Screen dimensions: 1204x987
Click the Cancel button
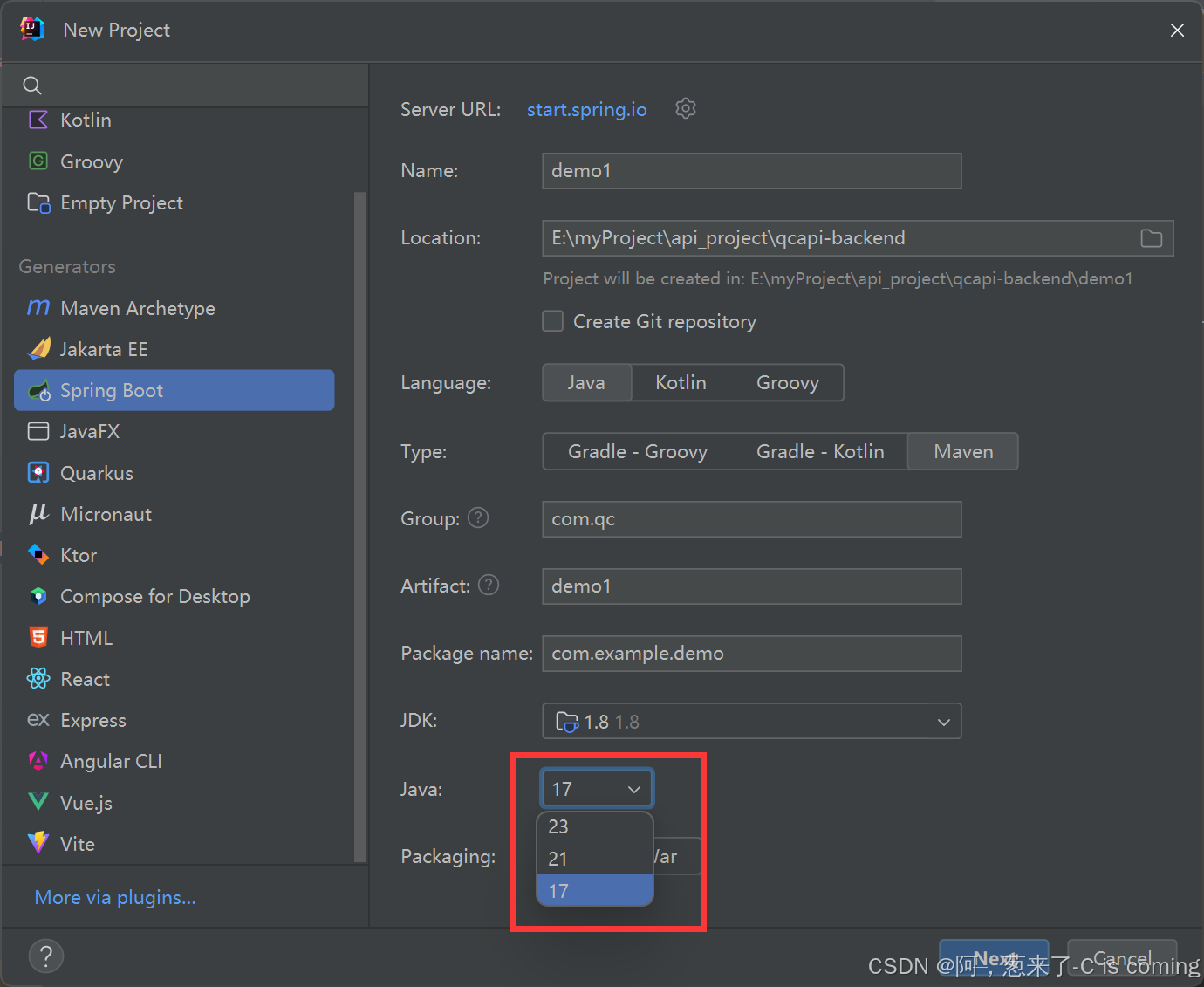(x=1122, y=958)
